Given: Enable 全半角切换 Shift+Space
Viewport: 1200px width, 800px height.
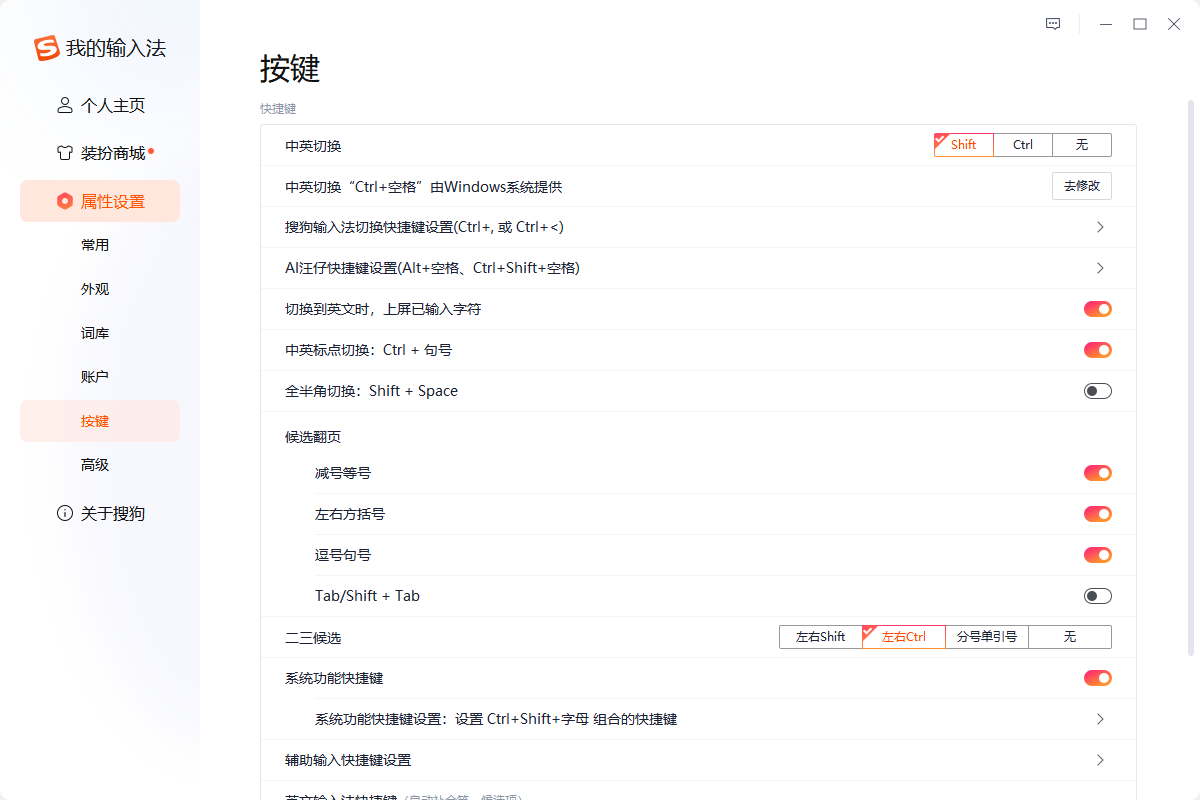Looking at the screenshot, I should click(1097, 390).
